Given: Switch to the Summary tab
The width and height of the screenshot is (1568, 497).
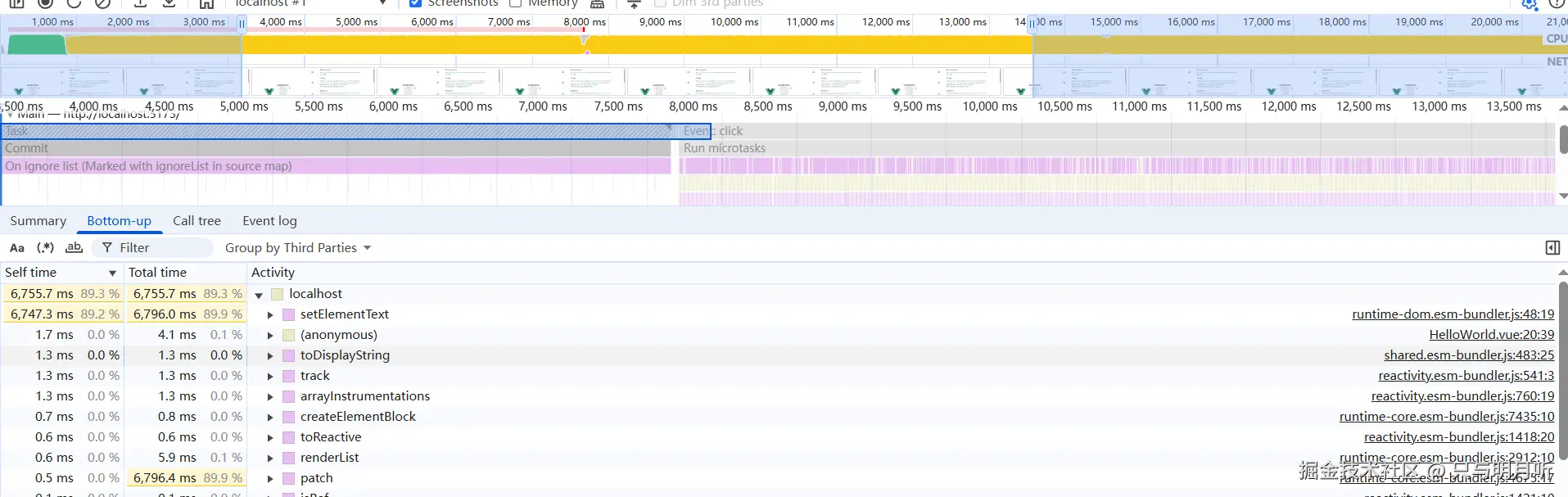Looking at the screenshot, I should pyautogui.click(x=38, y=220).
